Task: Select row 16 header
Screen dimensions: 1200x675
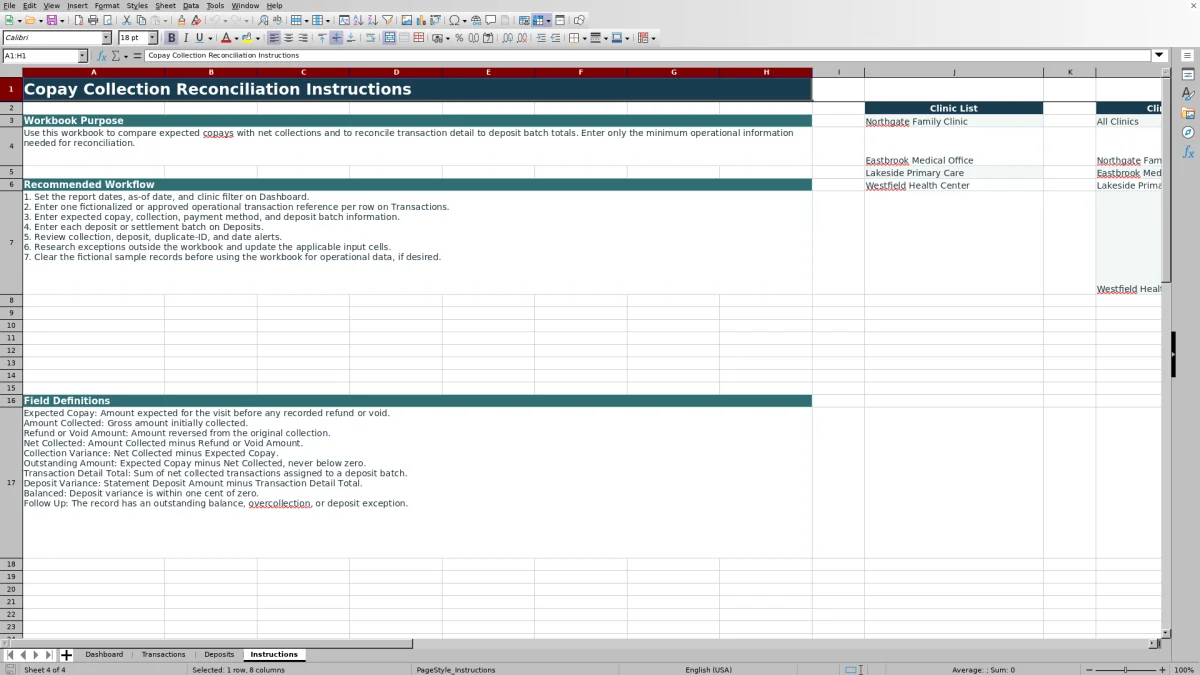Action: pos(11,401)
